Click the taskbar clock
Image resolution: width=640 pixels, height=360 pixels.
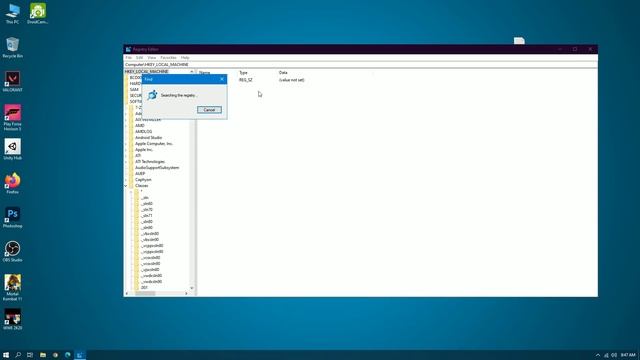tap(628, 355)
